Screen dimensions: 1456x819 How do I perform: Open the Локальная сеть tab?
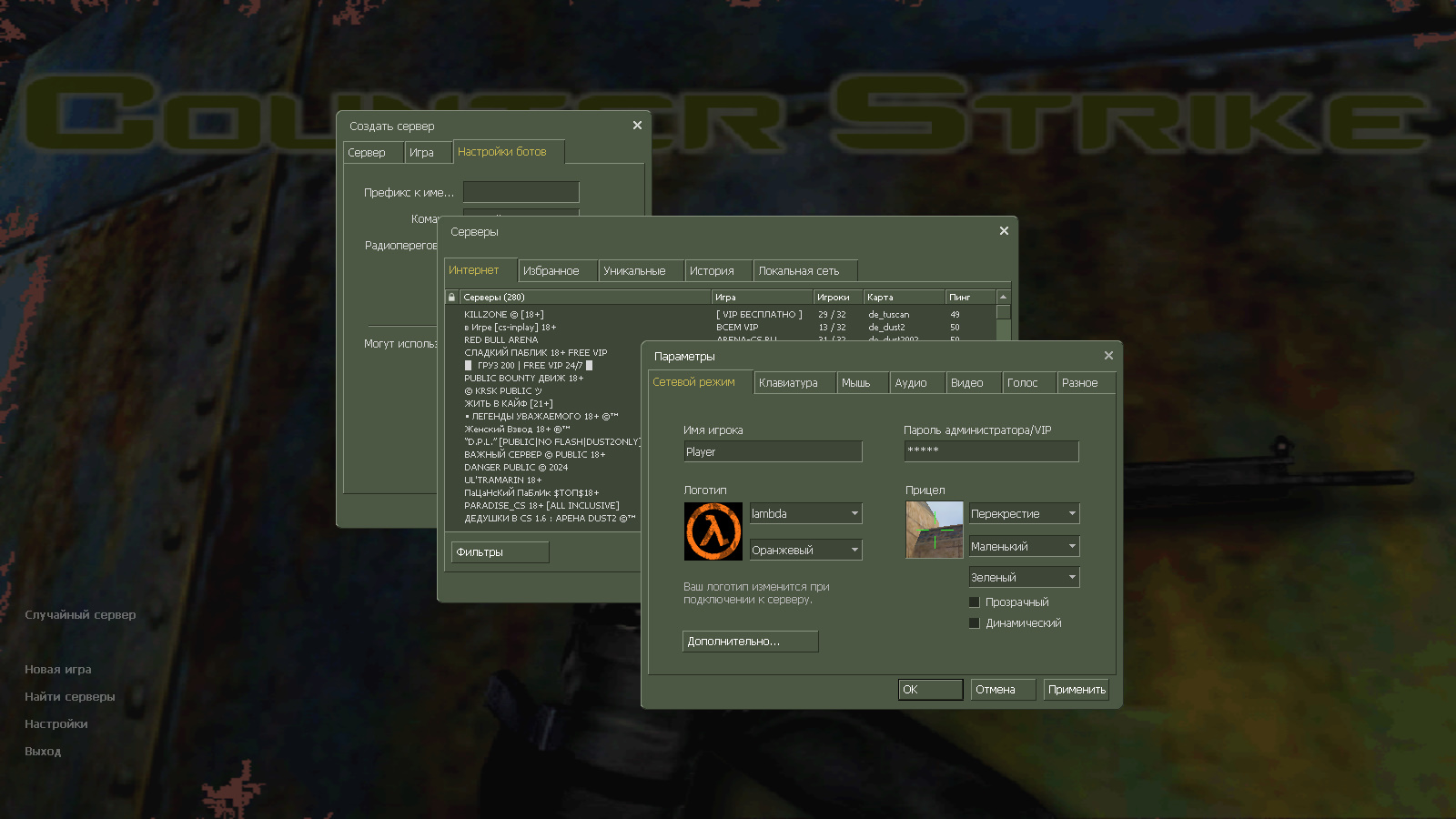coord(804,270)
